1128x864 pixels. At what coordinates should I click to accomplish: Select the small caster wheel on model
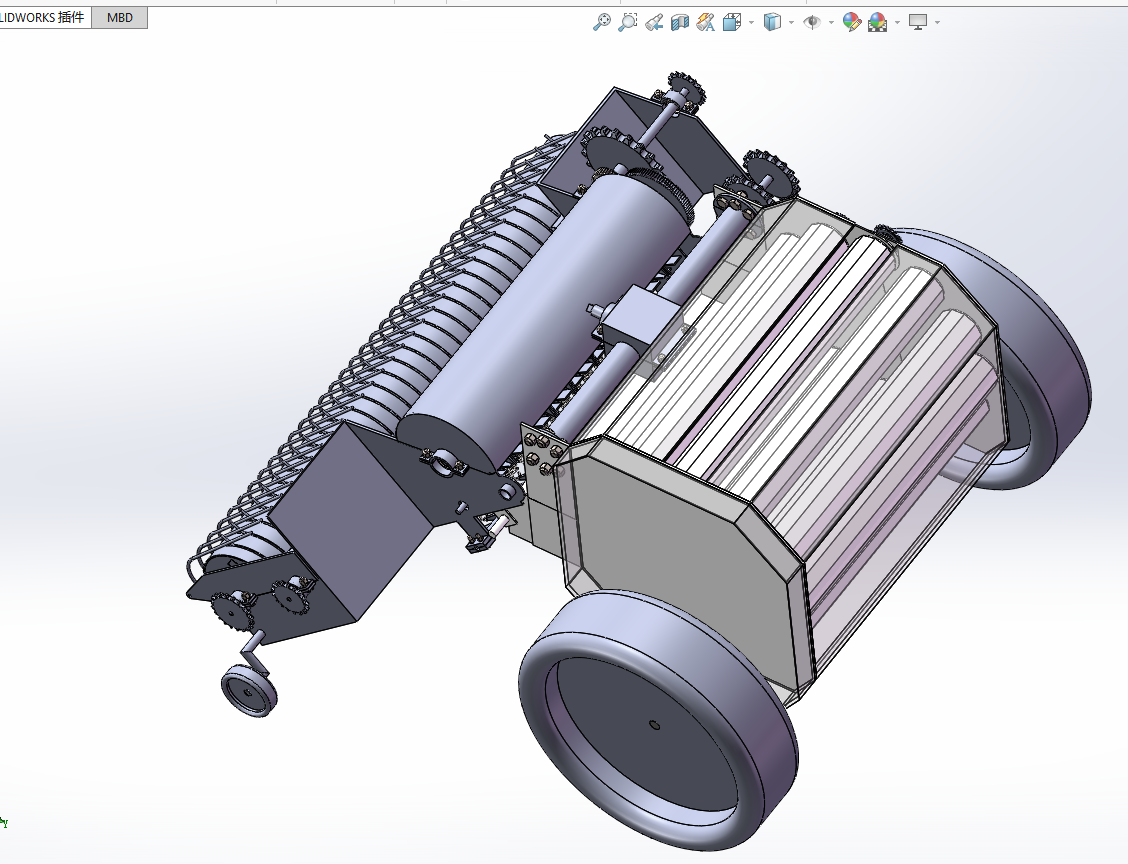coord(248,691)
